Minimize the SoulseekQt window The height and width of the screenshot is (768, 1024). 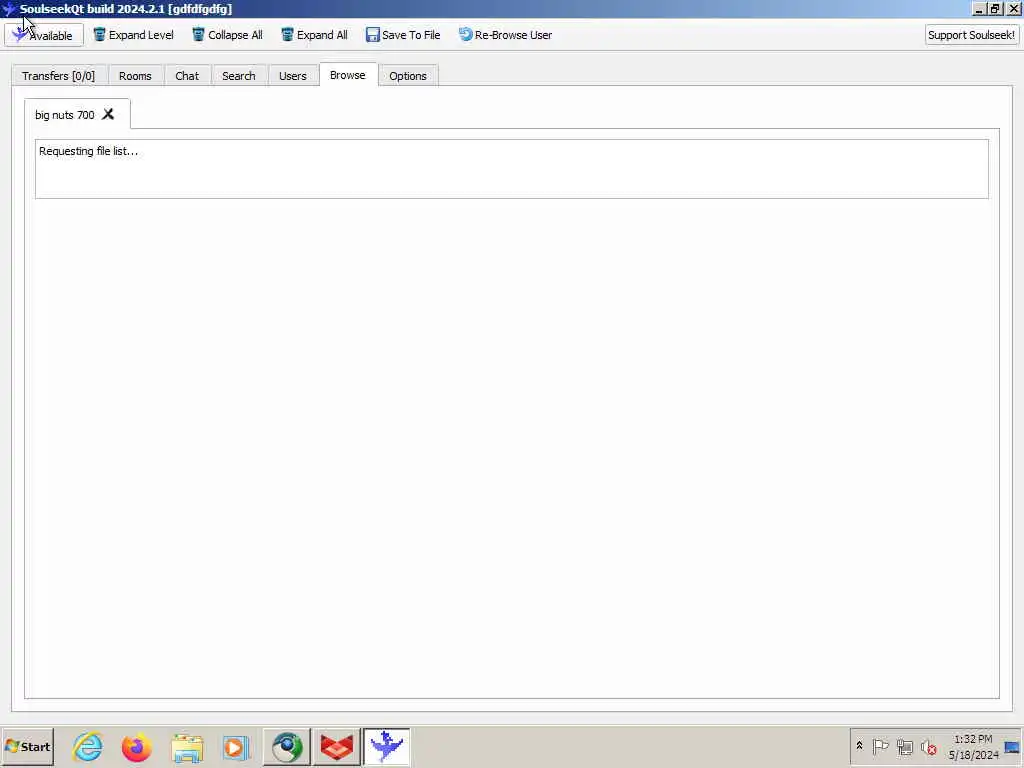click(x=979, y=9)
